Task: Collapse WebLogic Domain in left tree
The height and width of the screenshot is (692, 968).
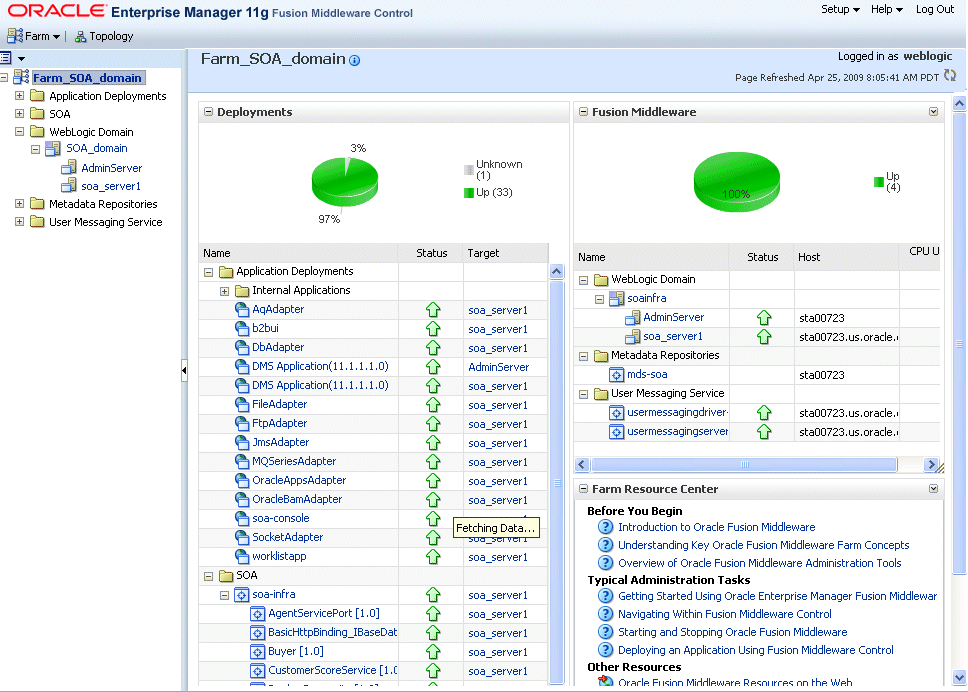Action: (x=19, y=131)
